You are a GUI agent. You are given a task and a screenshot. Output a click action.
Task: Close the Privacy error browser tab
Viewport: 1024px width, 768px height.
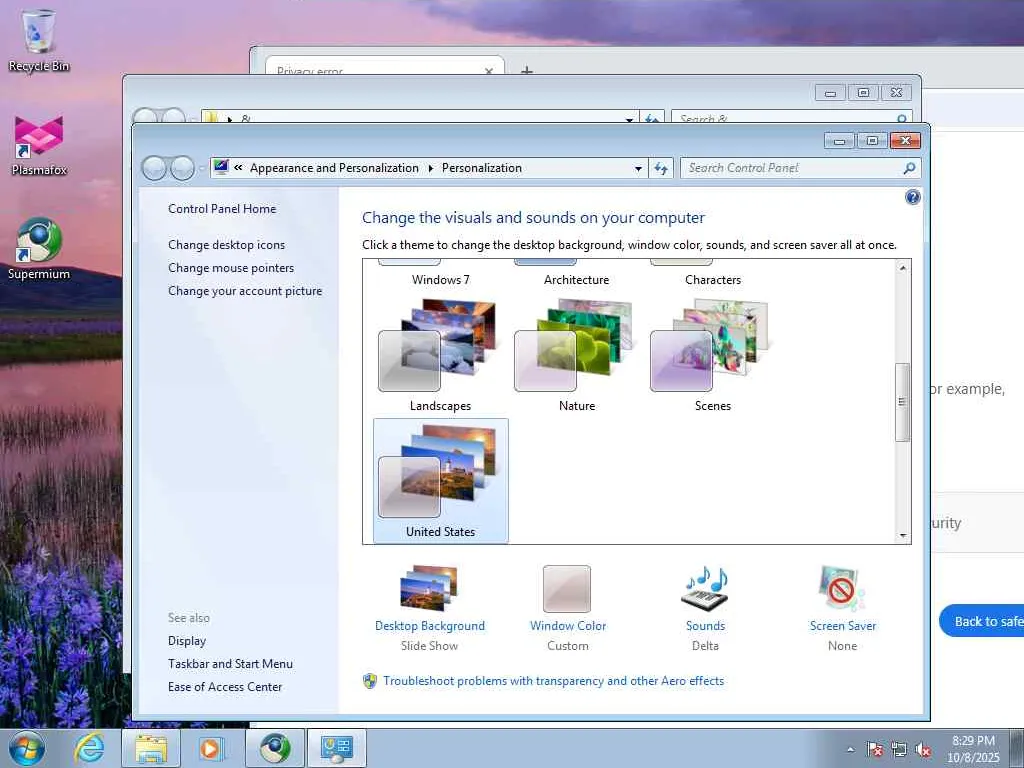point(488,70)
